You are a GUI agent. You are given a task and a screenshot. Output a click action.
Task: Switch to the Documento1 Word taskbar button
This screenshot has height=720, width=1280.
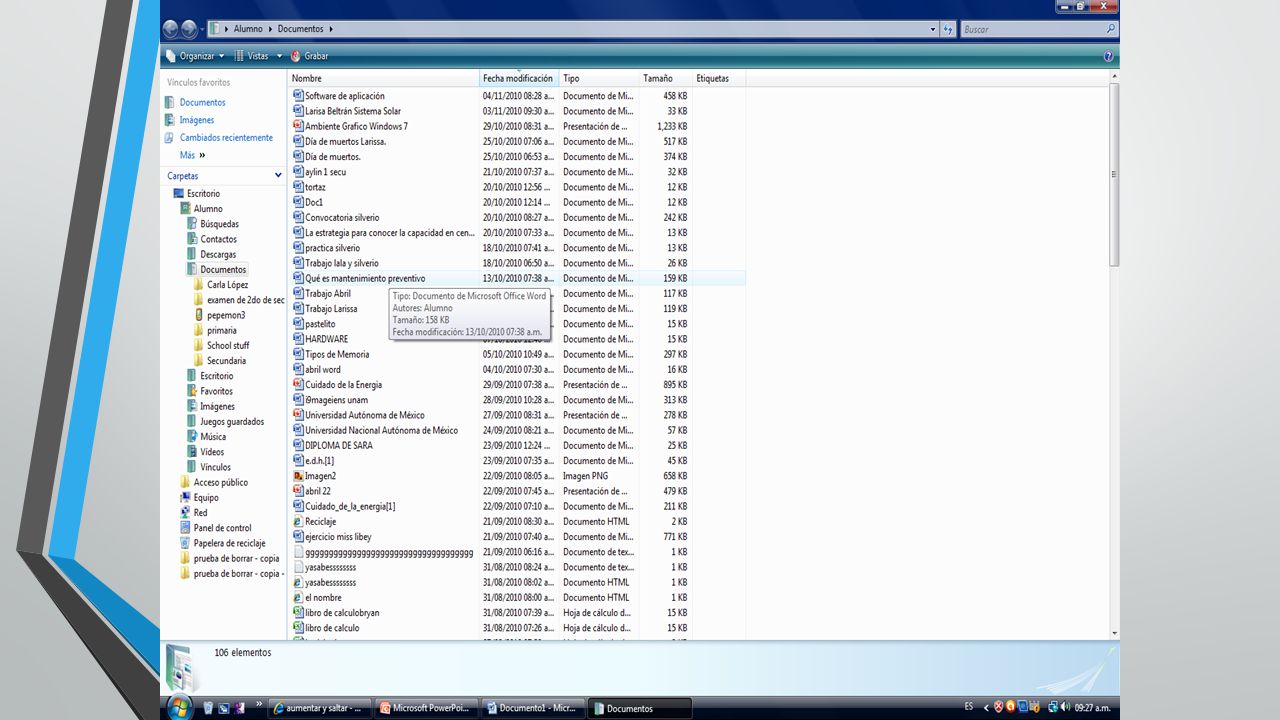click(533, 708)
